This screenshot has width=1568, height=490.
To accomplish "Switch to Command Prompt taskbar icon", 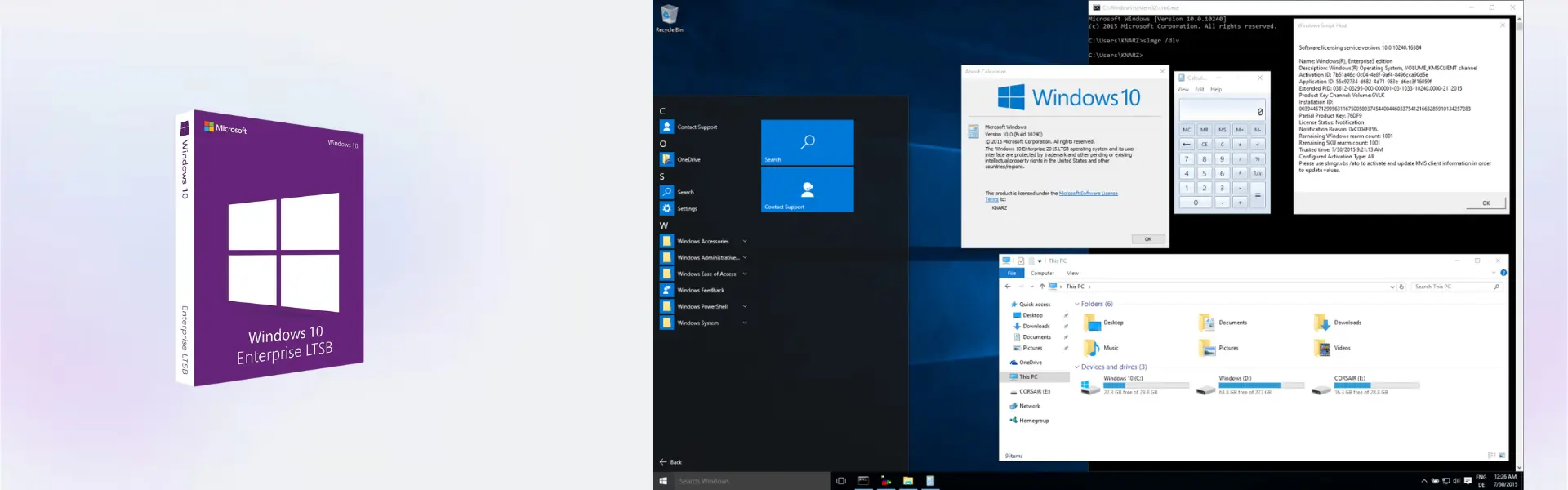I will pyautogui.click(x=863, y=481).
